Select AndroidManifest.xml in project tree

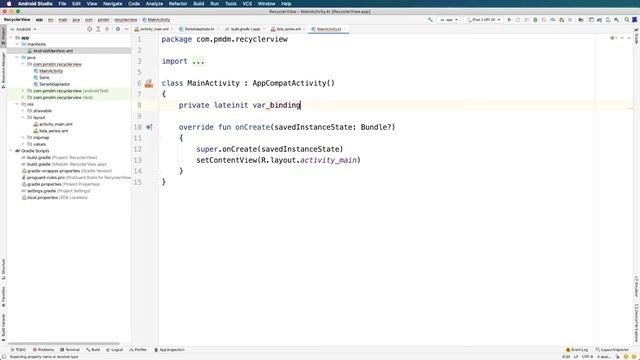[x=53, y=51]
